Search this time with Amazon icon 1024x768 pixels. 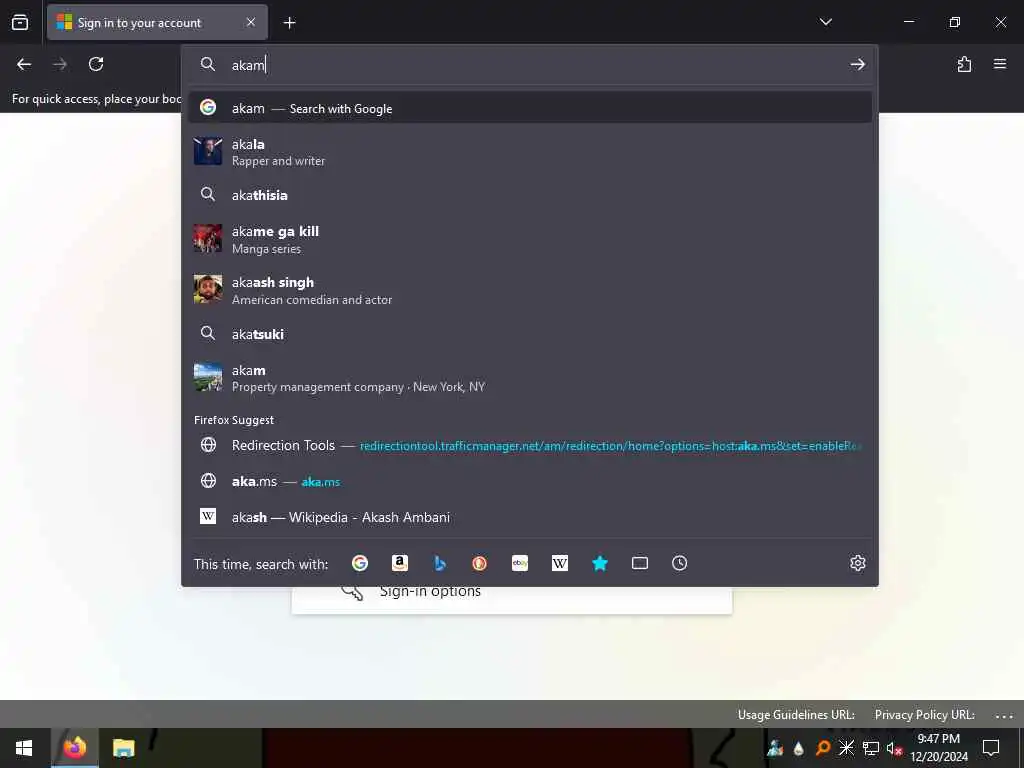400,563
